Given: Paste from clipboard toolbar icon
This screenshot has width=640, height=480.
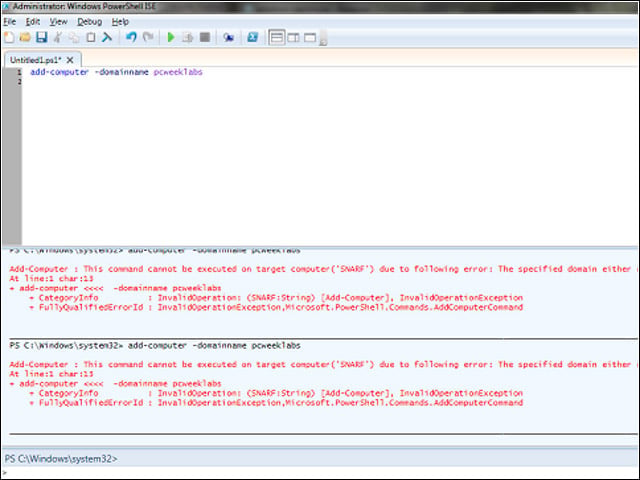Looking at the screenshot, I should point(91,38).
